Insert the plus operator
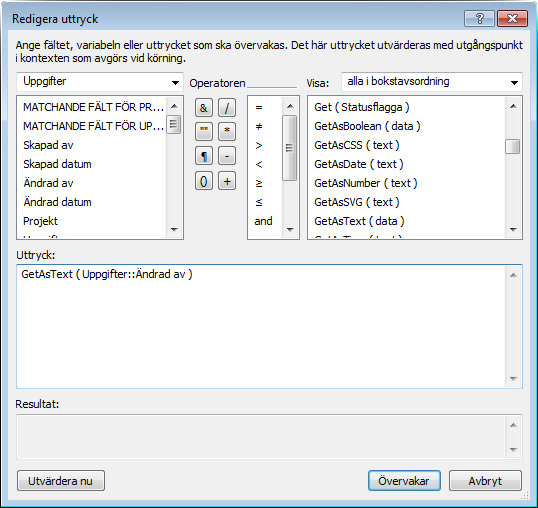The height and width of the screenshot is (508, 538). tap(227, 181)
